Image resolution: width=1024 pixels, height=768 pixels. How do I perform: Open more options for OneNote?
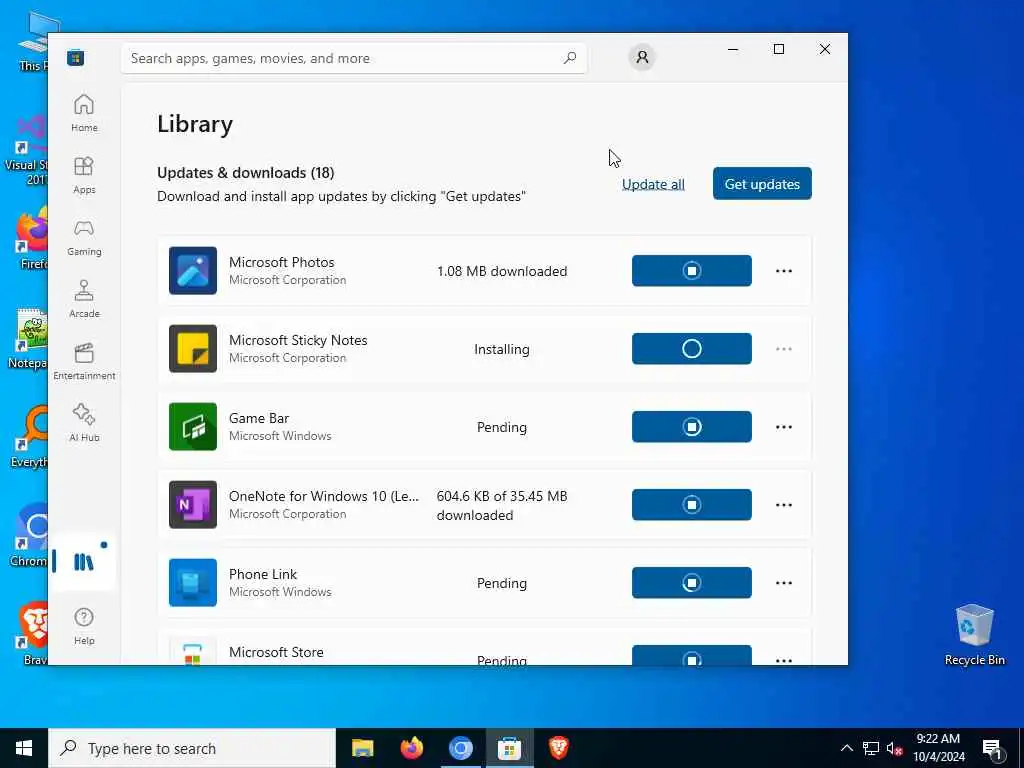pos(784,504)
